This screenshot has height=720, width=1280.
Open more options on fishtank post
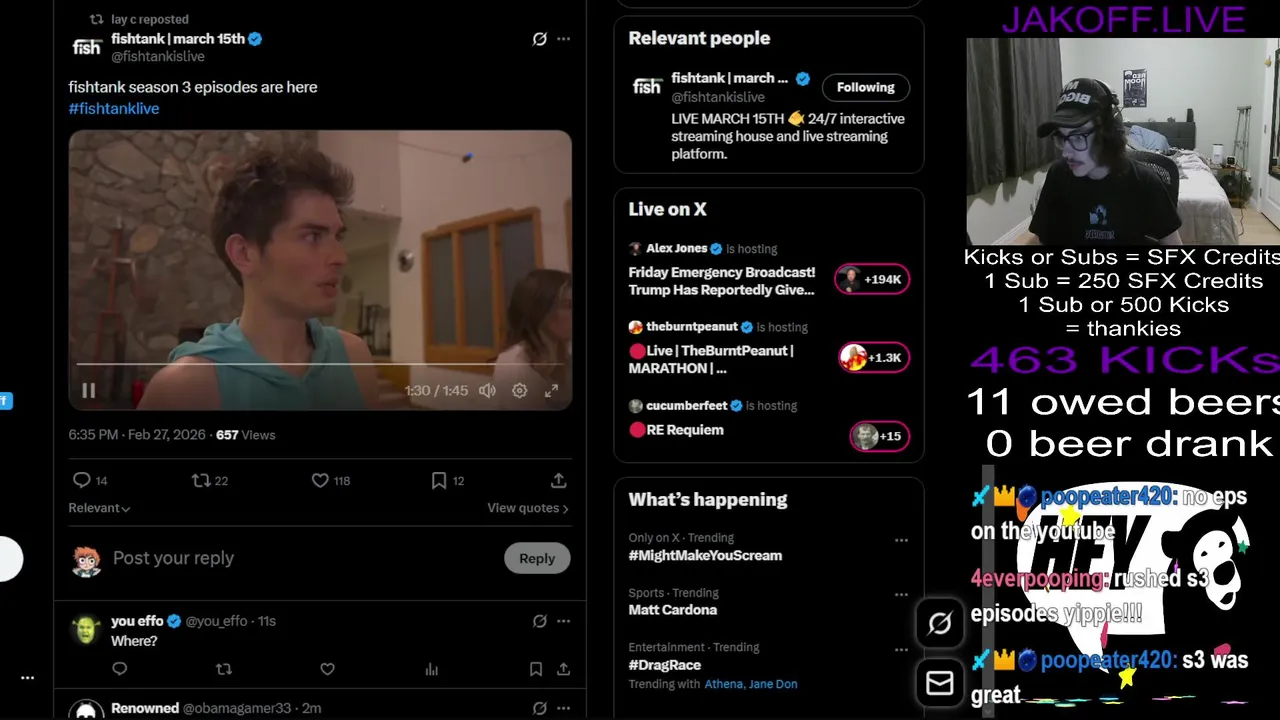[564, 39]
